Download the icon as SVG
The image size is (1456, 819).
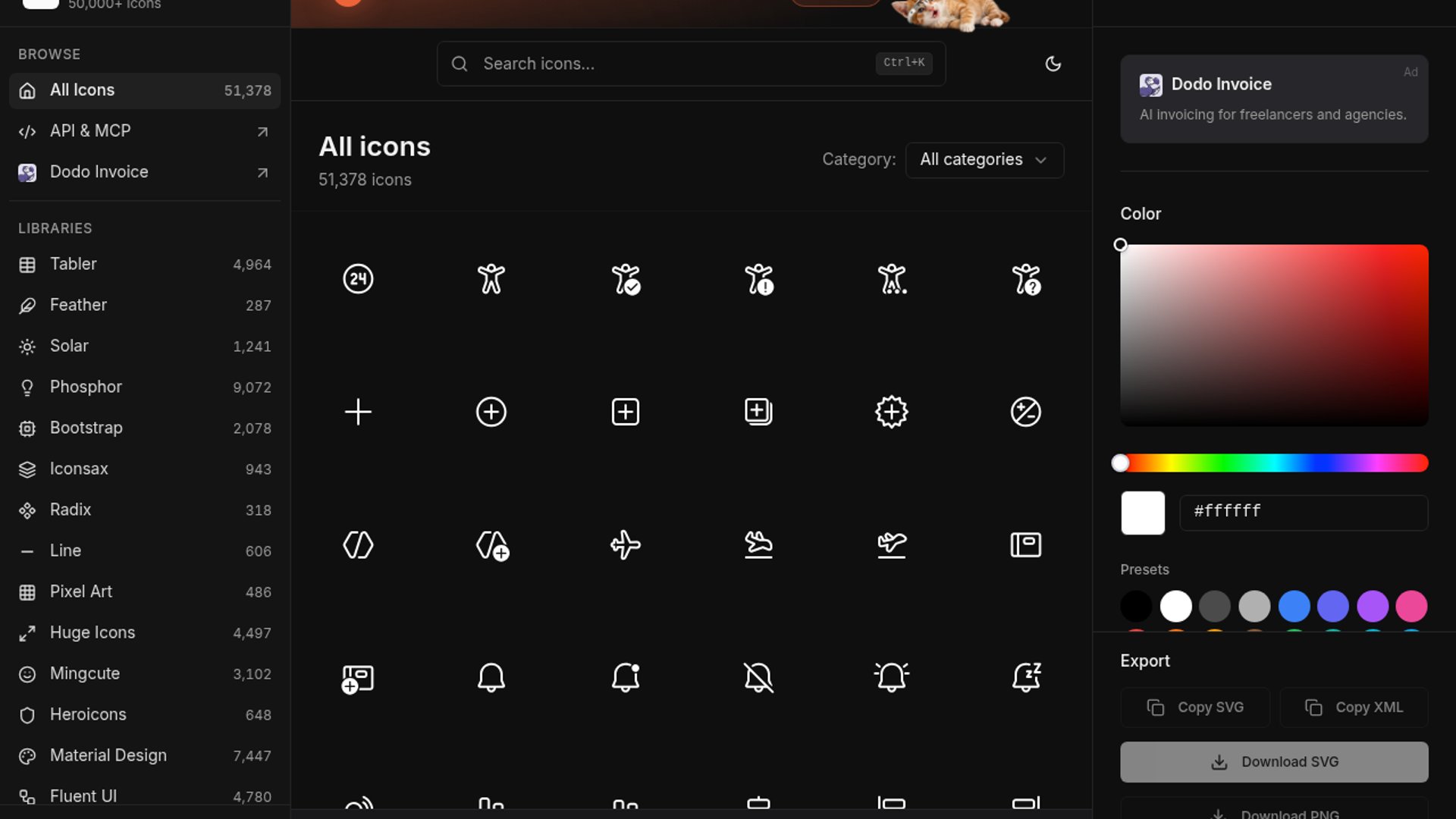point(1275,762)
